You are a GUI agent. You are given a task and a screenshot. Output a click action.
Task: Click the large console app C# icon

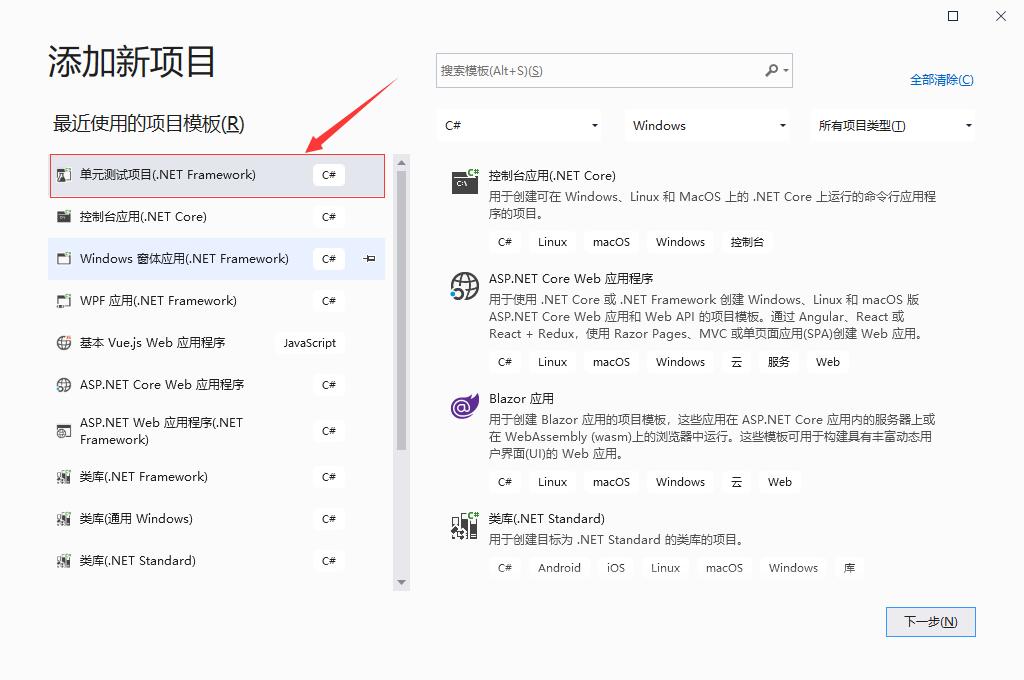(x=465, y=182)
